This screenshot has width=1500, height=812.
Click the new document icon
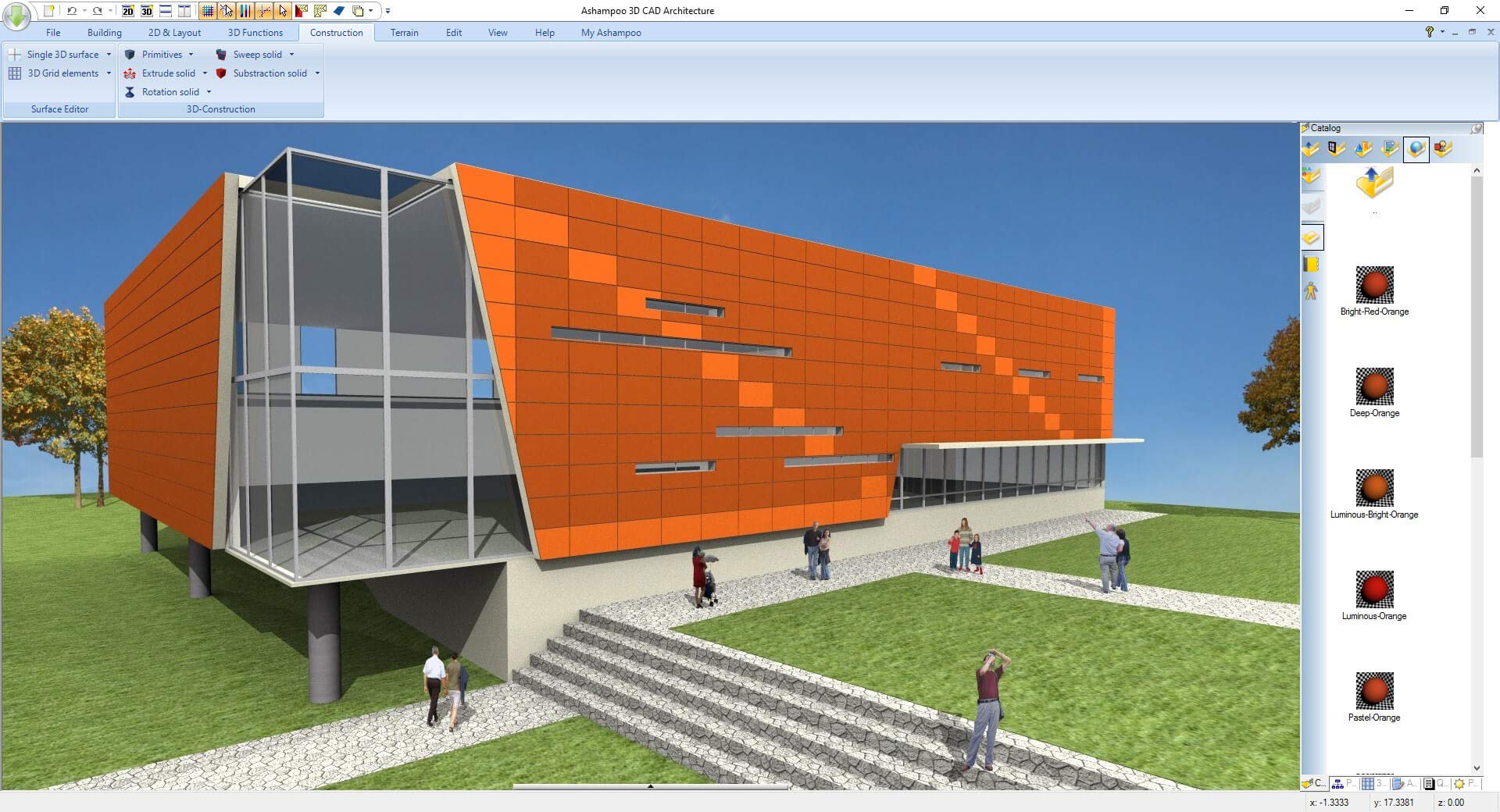[48, 11]
